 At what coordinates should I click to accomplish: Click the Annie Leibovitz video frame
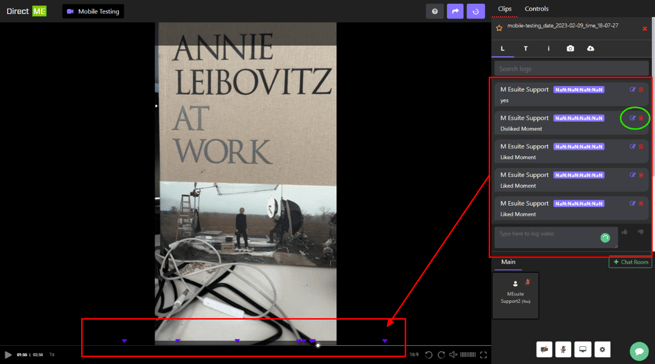[x=246, y=183]
